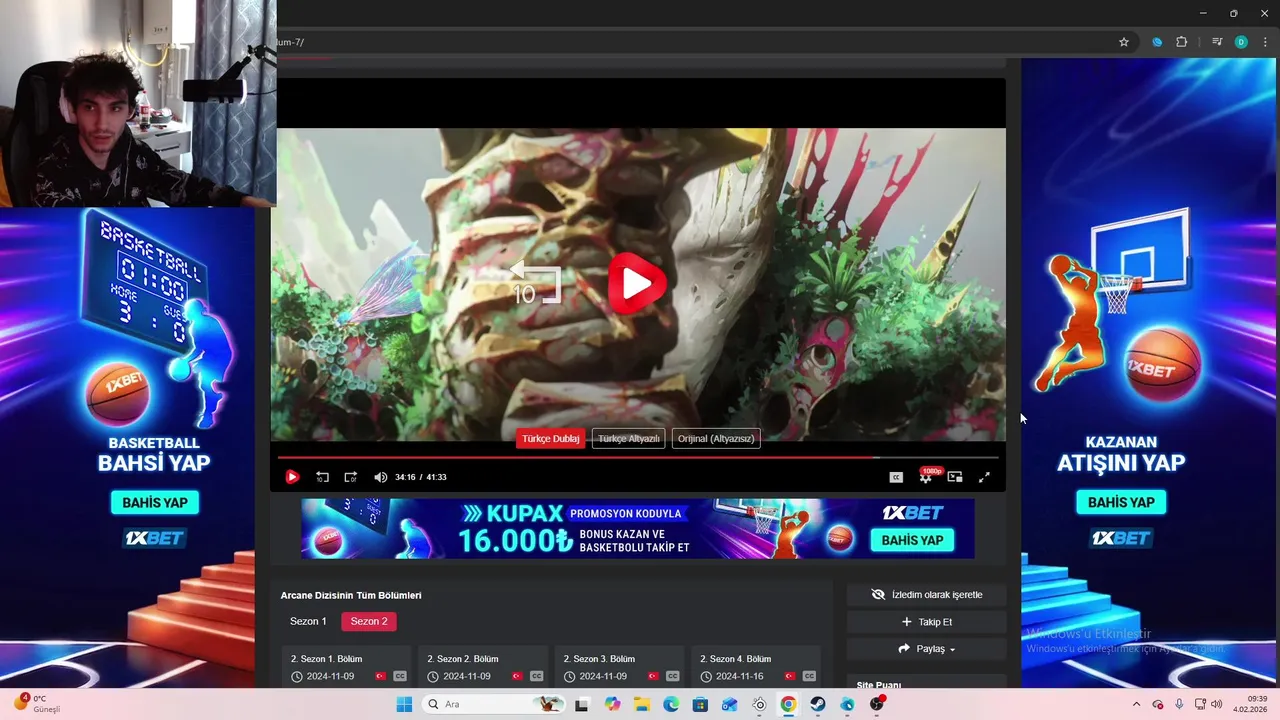Screen dimensions: 1280x720
Task: Click the Takip Et follow button
Action: [926, 622]
